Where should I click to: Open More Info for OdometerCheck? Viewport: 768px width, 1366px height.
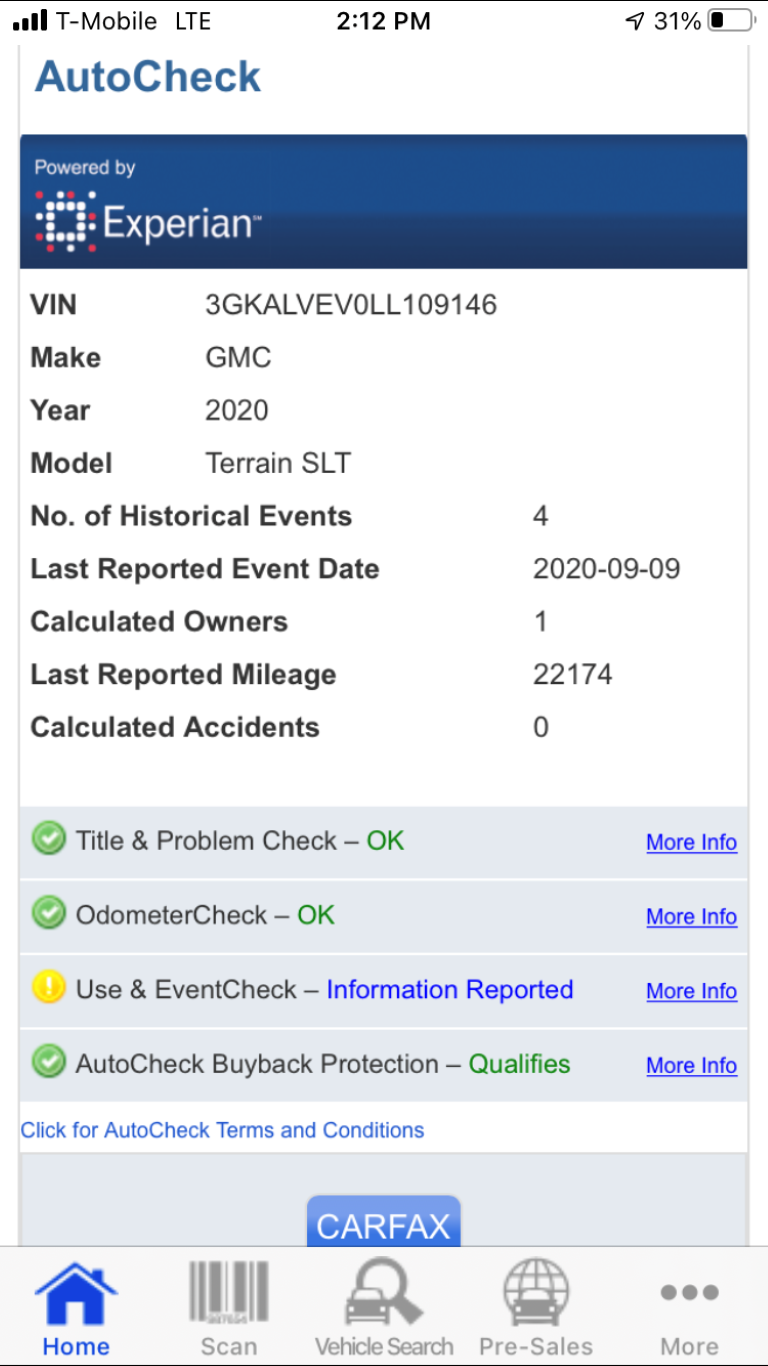click(x=692, y=916)
